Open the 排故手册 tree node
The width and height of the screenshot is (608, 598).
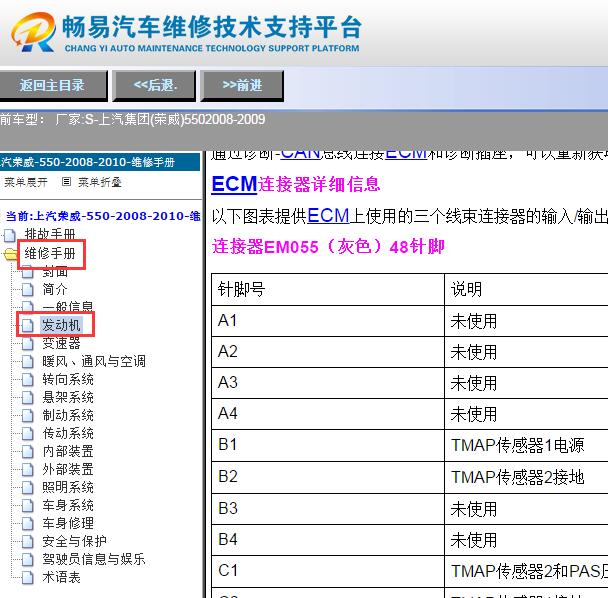pos(50,234)
